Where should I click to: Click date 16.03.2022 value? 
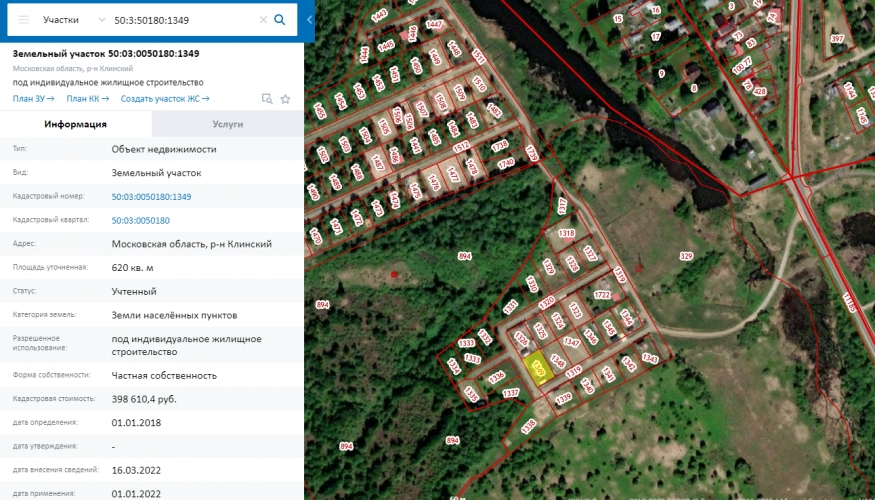click(x=136, y=470)
